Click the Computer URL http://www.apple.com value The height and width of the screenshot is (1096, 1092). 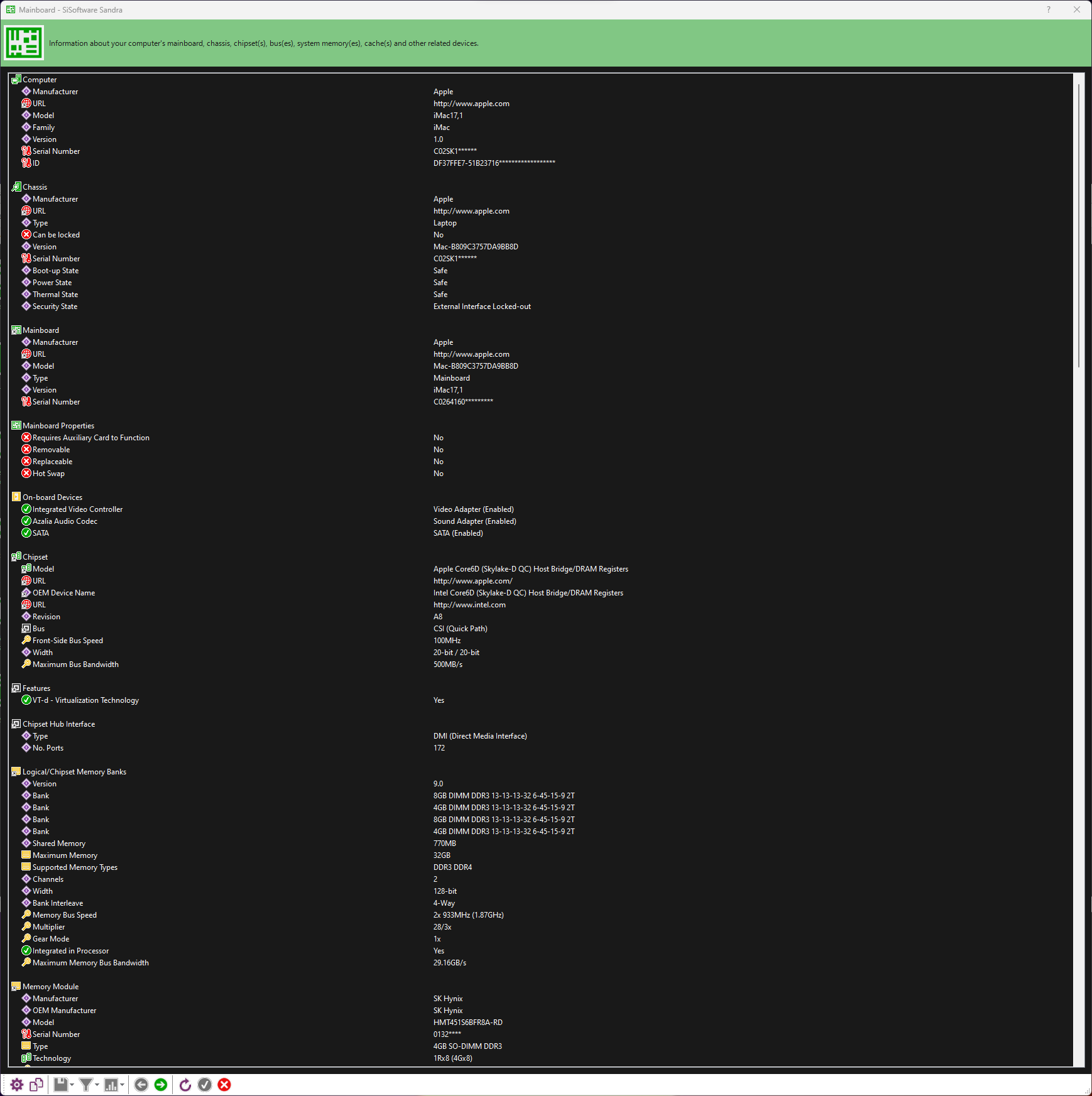coord(471,104)
